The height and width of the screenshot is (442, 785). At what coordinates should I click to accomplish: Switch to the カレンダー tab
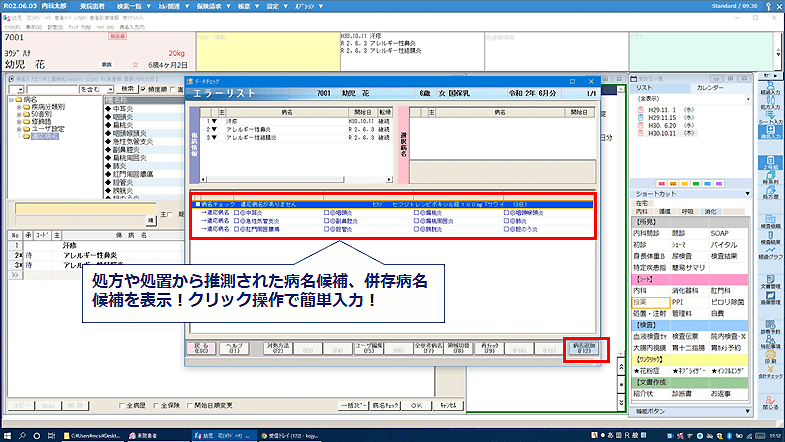[712, 88]
